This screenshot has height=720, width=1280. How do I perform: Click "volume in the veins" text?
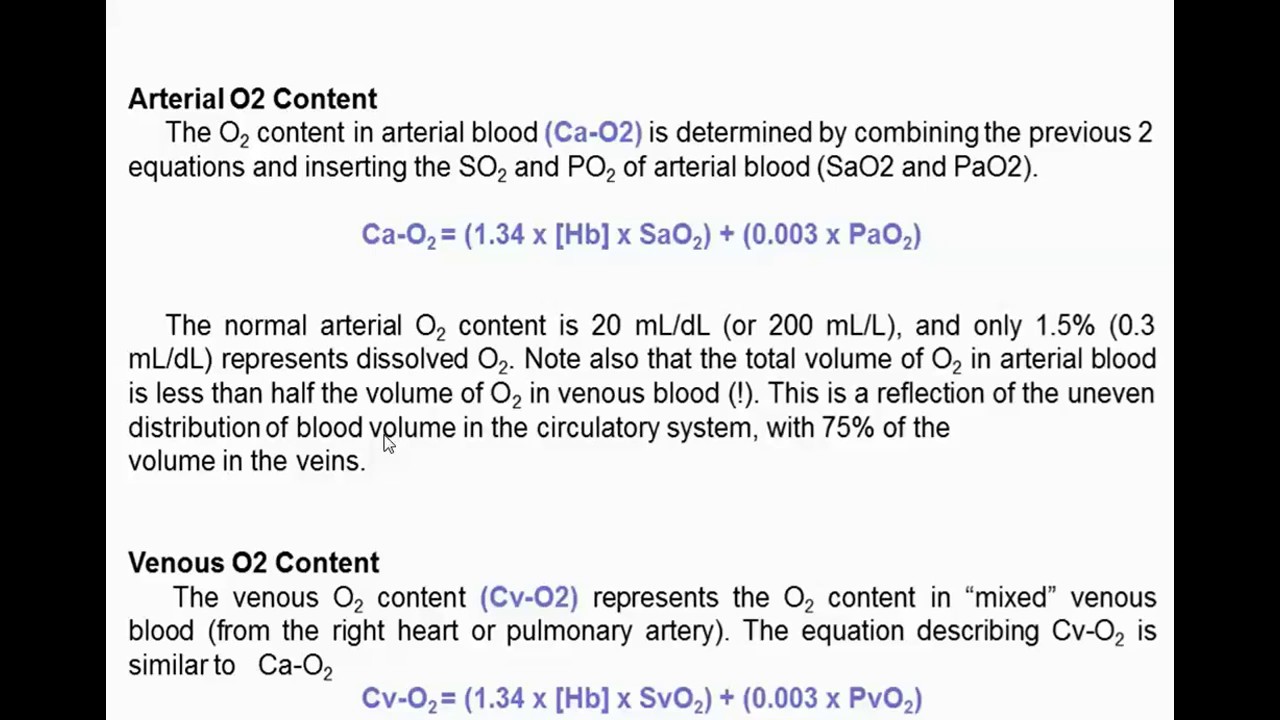click(x=246, y=461)
